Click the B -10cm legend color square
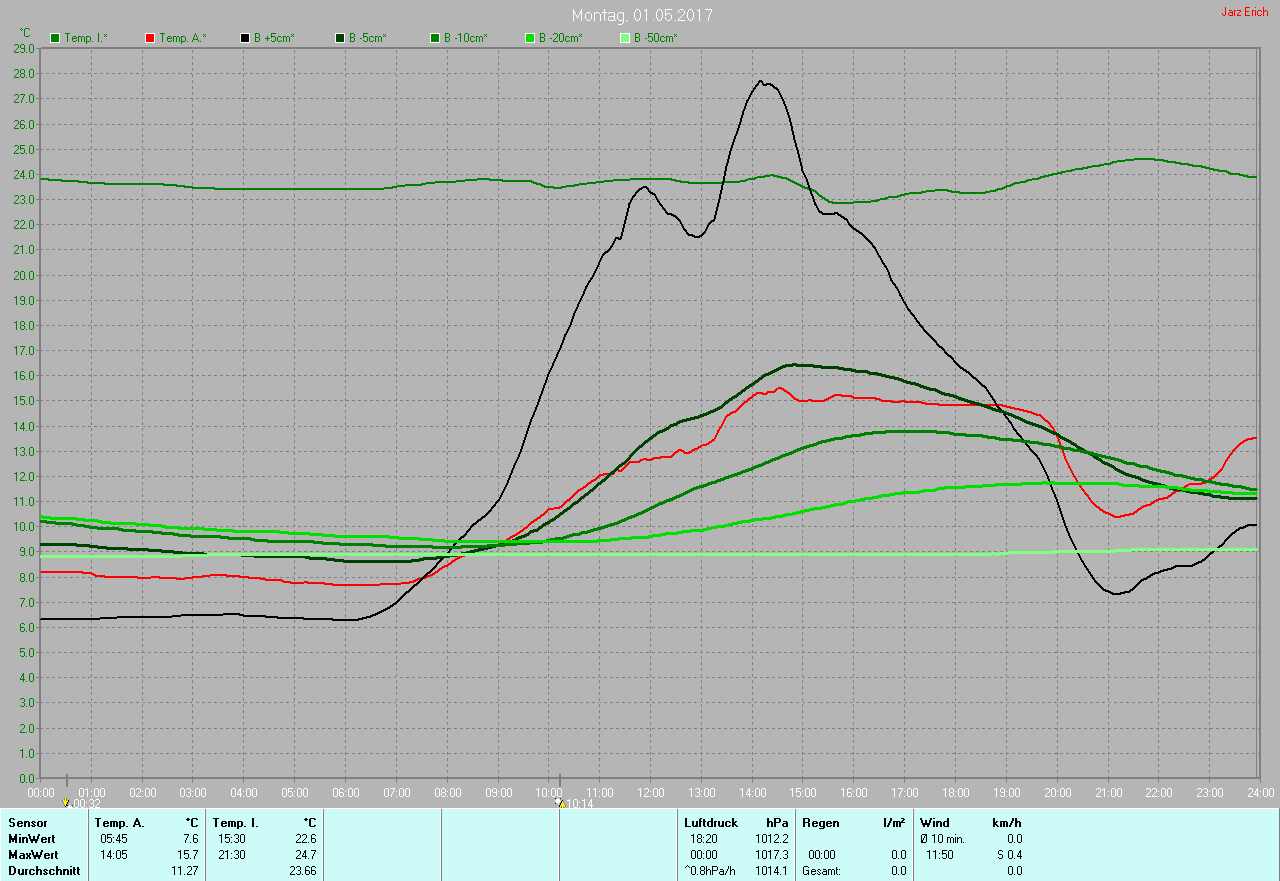The width and height of the screenshot is (1280, 881). click(435, 38)
